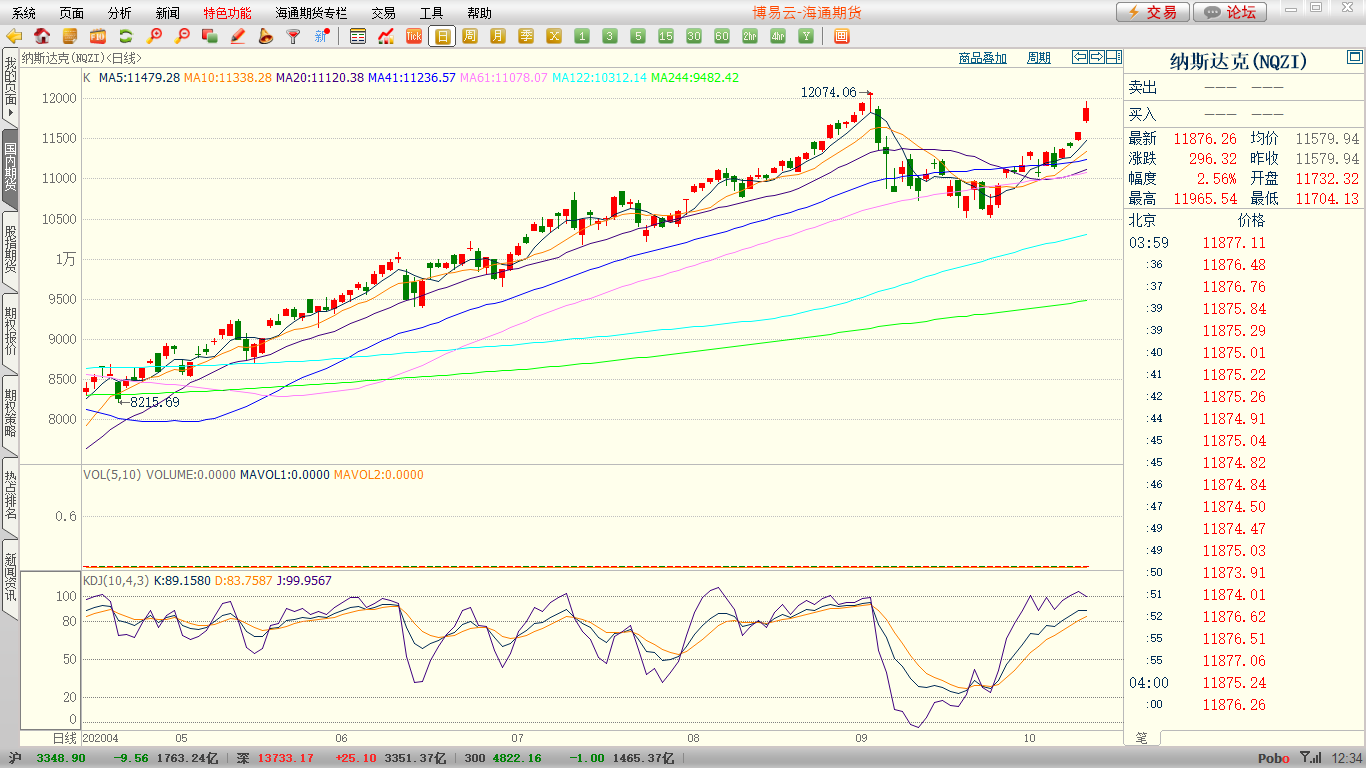Click the 周期 link
This screenshot has height=768, width=1366.
point(1039,58)
